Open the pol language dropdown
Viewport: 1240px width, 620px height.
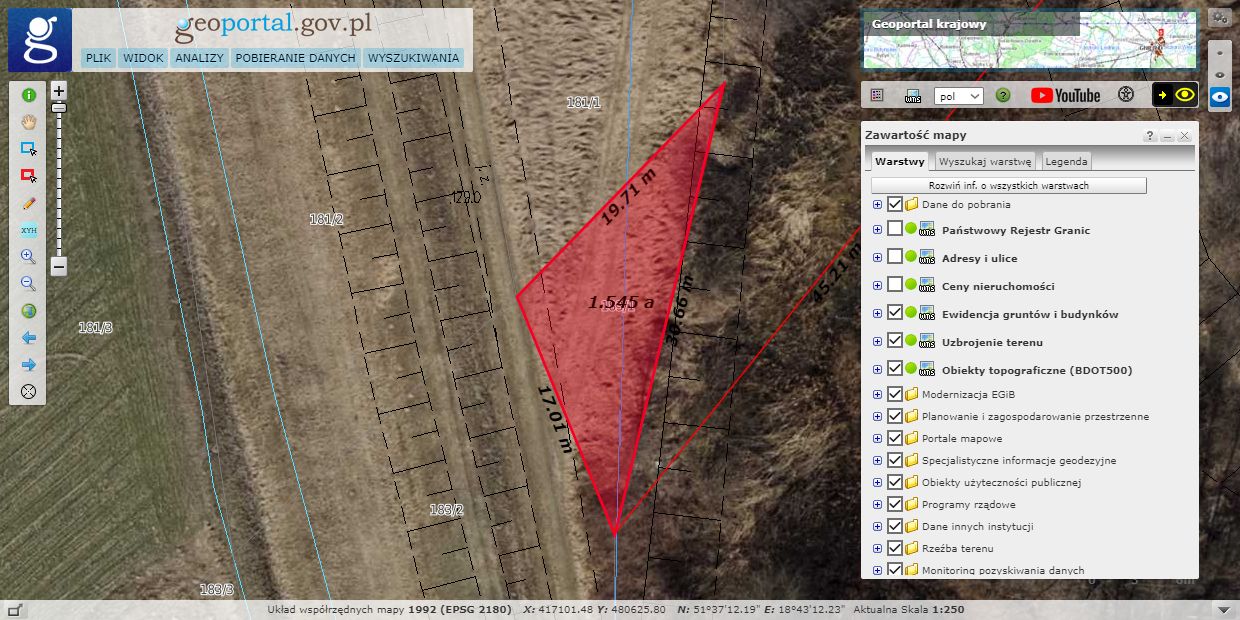pos(958,96)
